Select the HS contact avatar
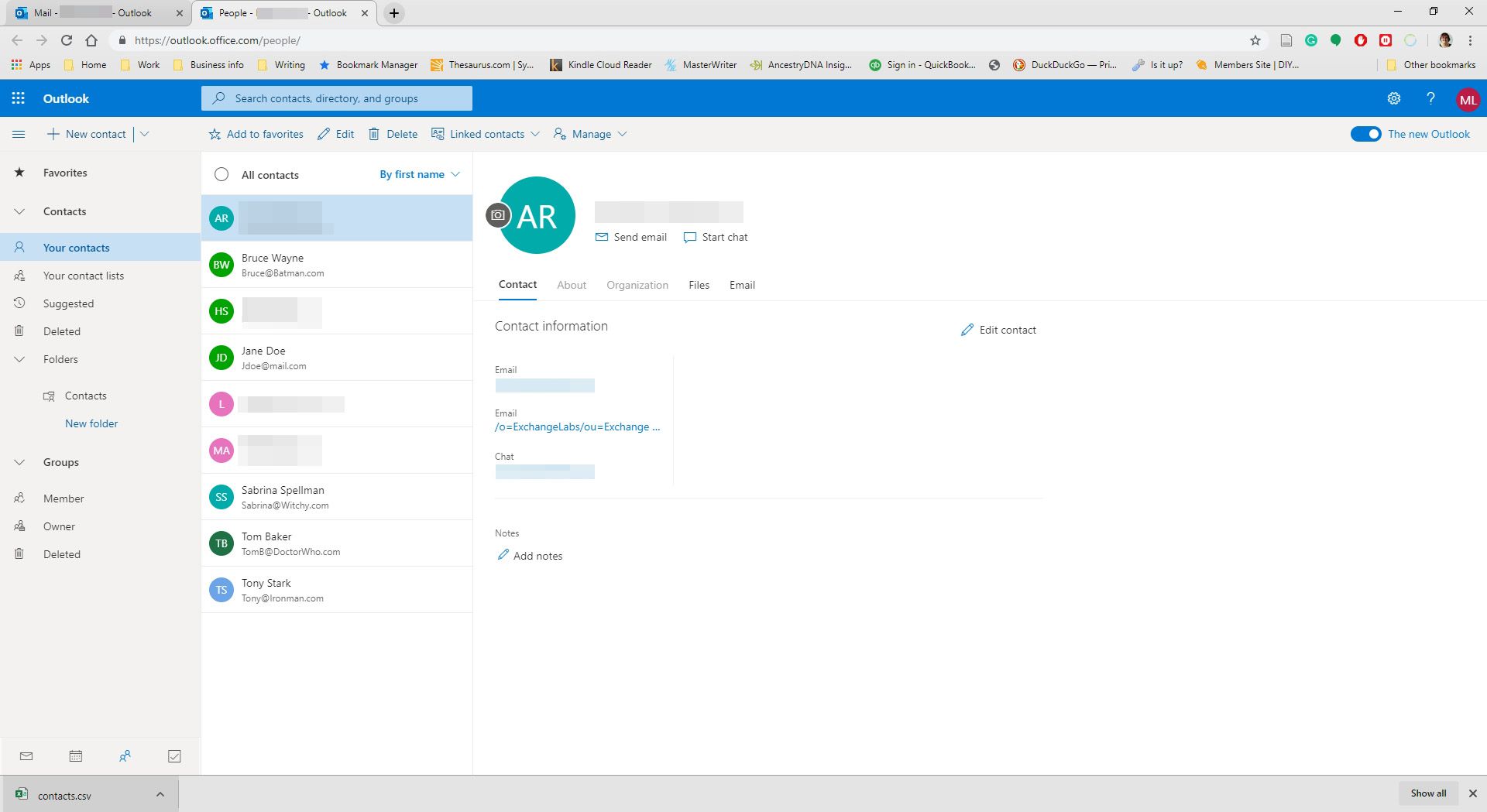This screenshot has width=1487, height=812. click(x=222, y=311)
